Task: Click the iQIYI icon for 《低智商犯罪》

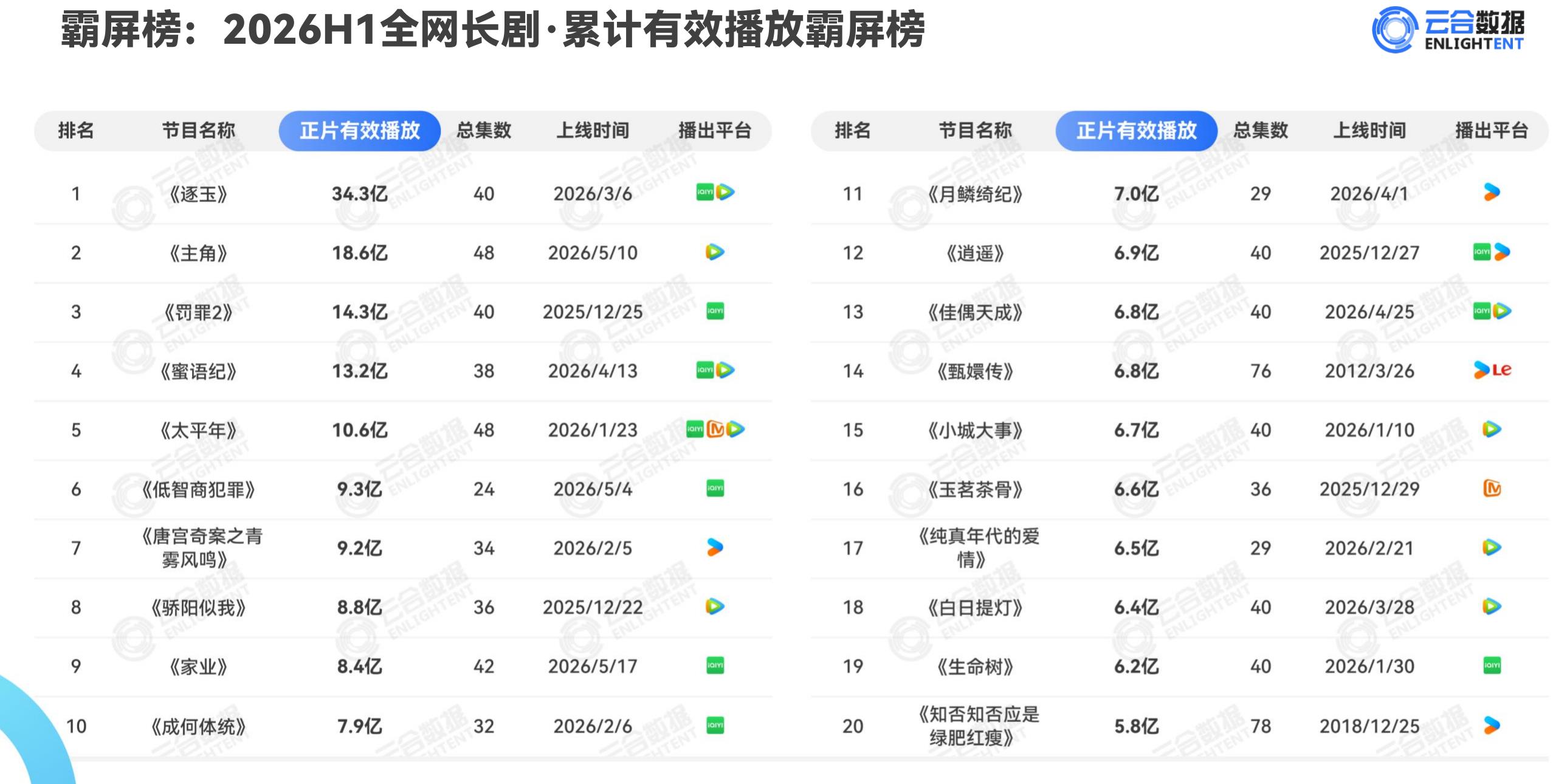Action: point(715,488)
